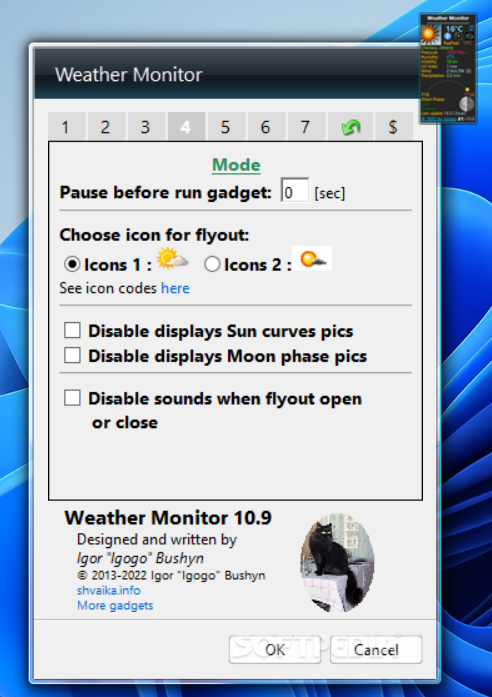Enable Disable displays Sun curves pics

point(72,330)
